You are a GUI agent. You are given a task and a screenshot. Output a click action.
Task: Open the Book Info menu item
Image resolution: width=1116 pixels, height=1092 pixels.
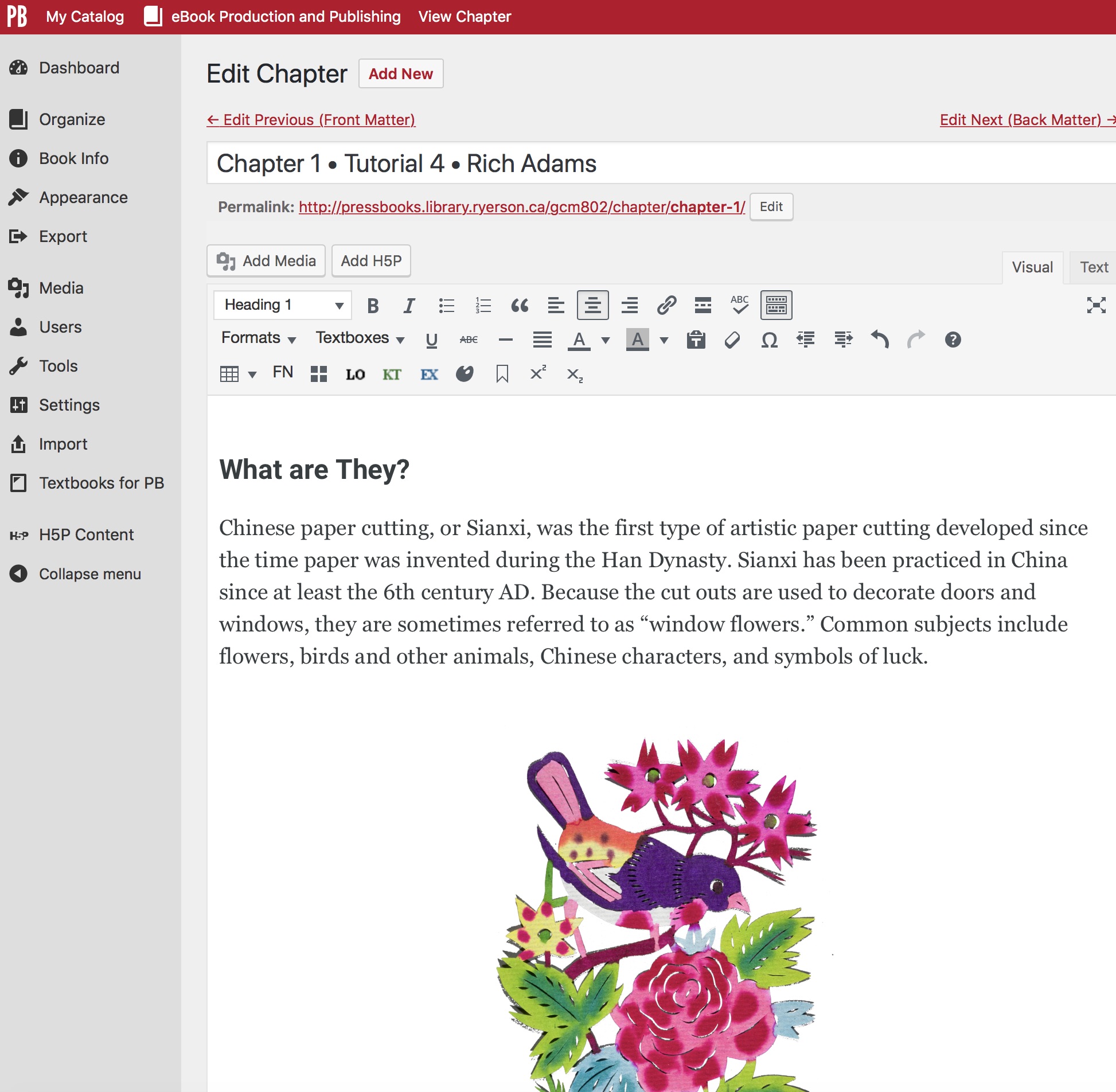click(x=73, y=158)
